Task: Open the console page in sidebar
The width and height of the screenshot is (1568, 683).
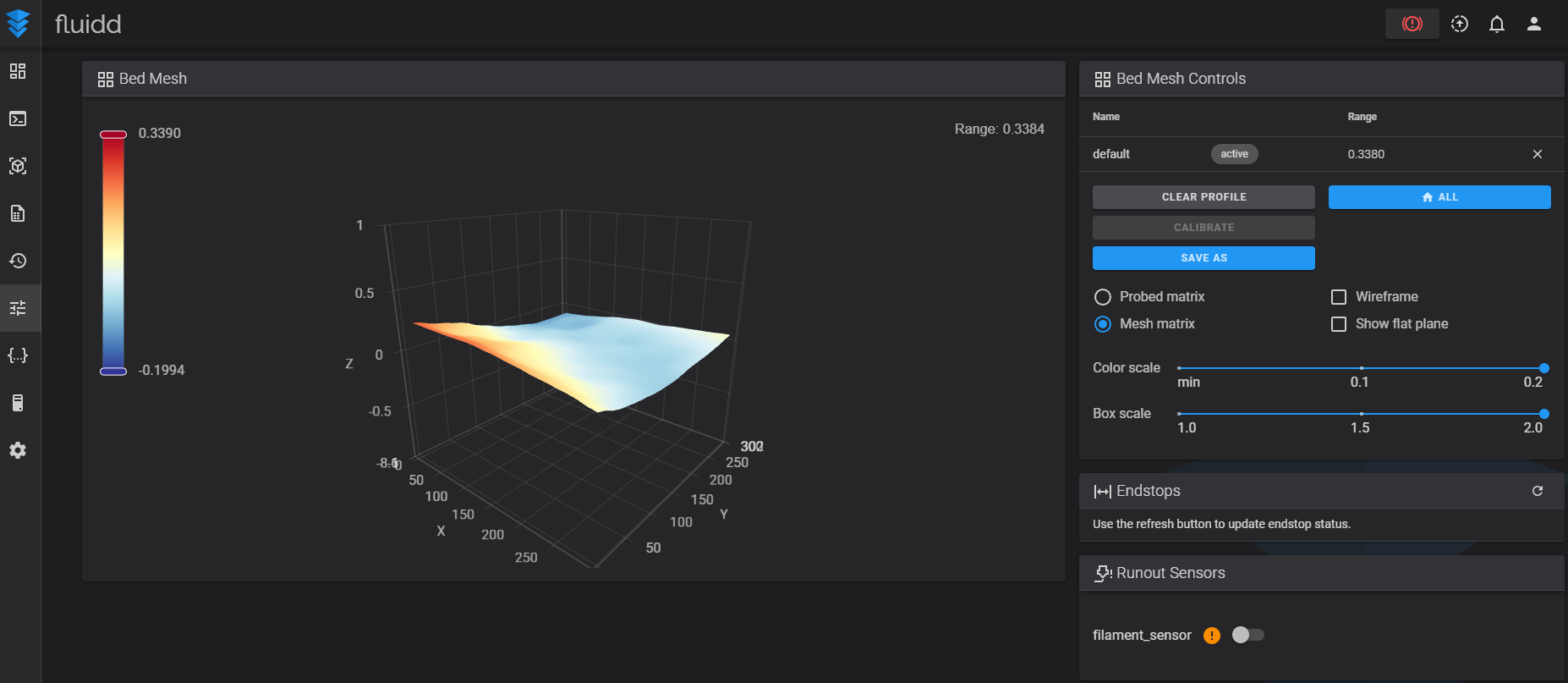Action: pos(18,118)
